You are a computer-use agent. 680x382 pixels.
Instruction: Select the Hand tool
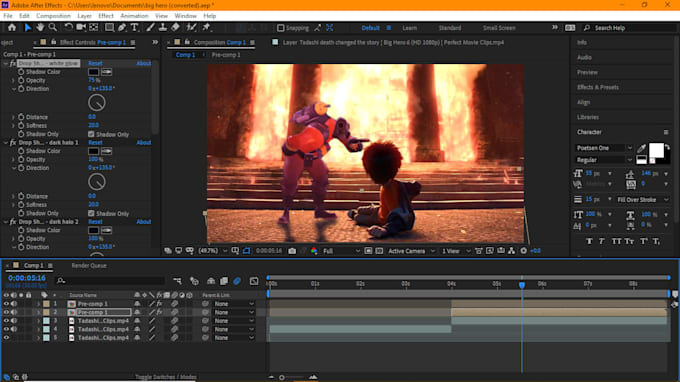[40, 28]
